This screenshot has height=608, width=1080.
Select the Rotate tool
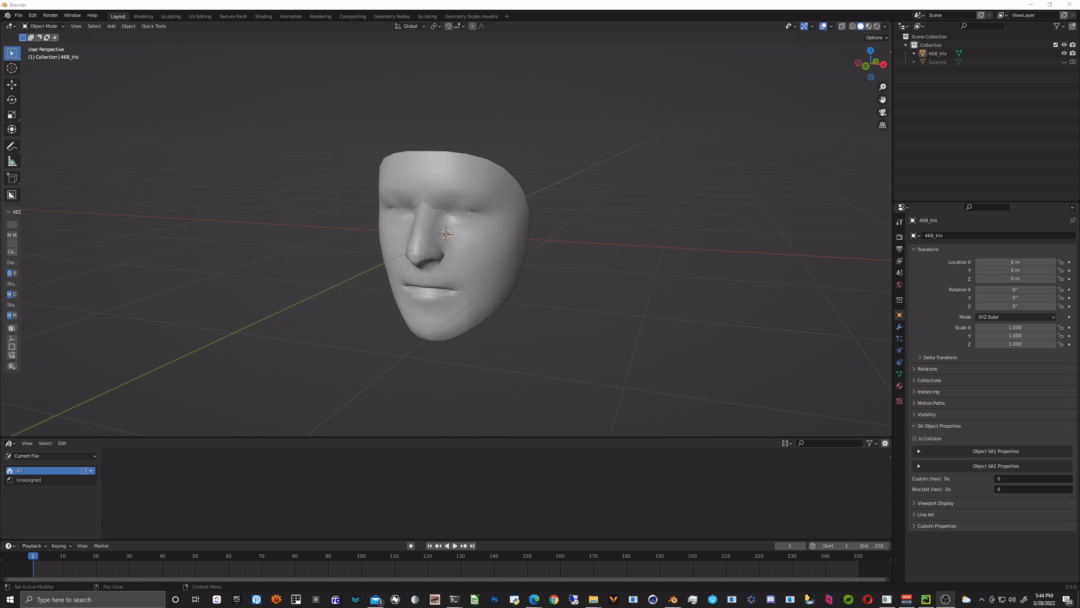(12, 100)
